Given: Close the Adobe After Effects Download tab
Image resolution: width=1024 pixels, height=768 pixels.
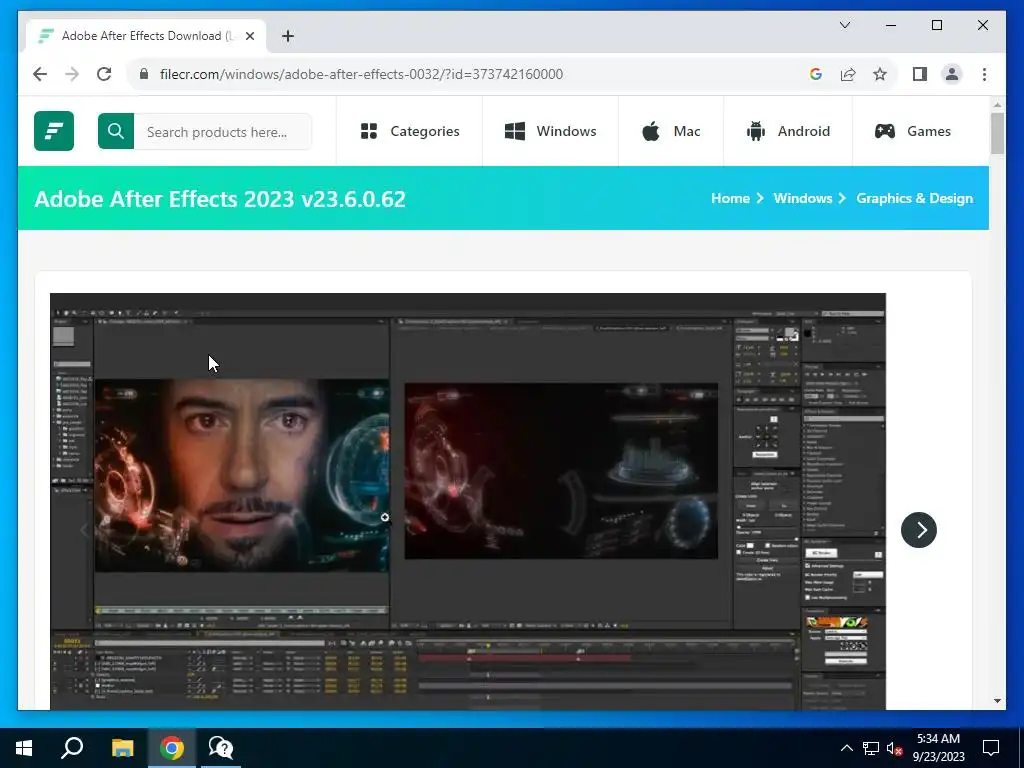Looking at the screenshot, I should pyautogui.click(x=249, y=36).
